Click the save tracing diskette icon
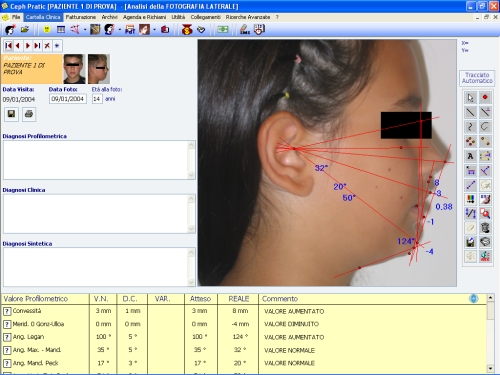Viewport: 500px width, 375px height. pos(470,242)
